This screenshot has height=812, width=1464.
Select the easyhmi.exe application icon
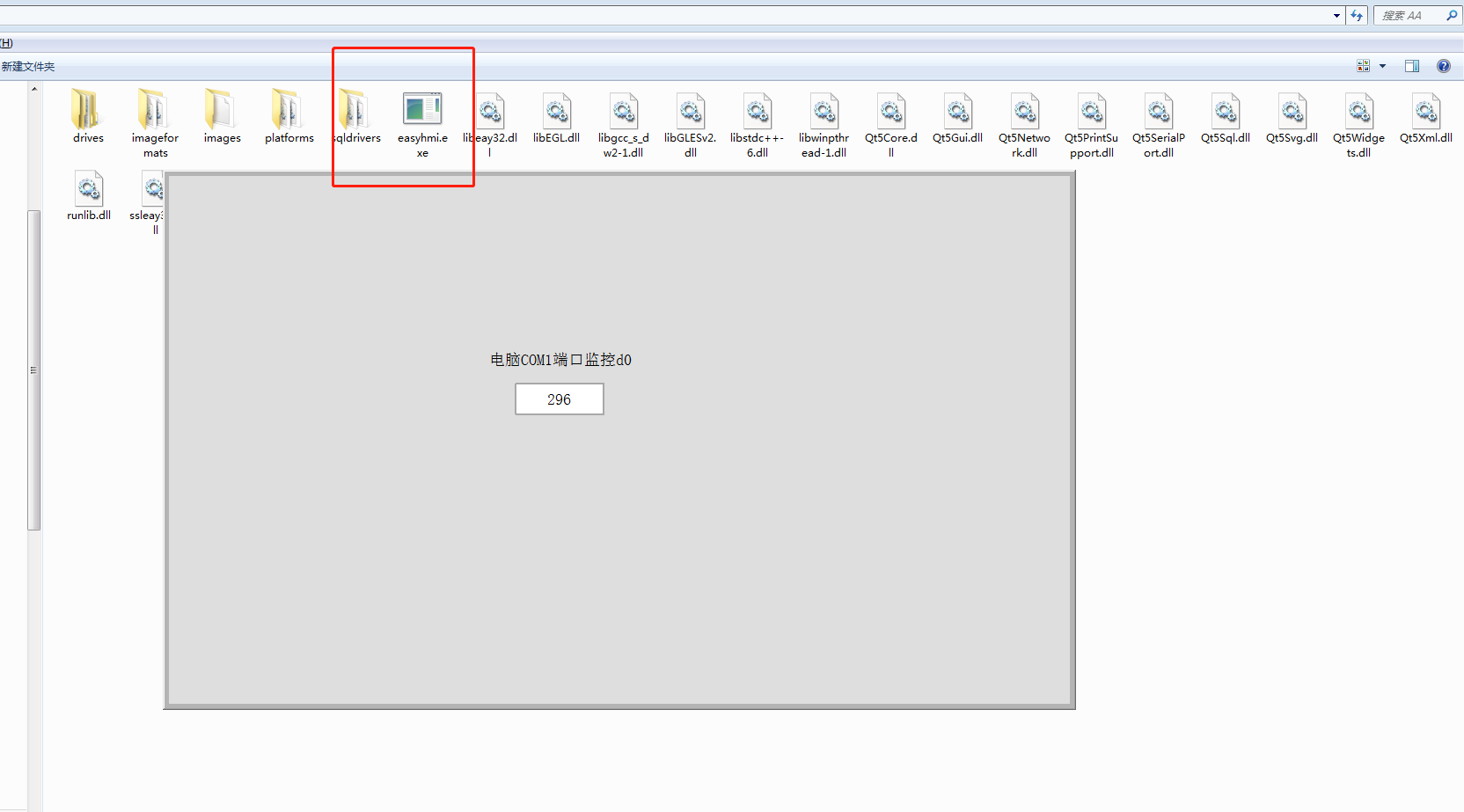422,111
